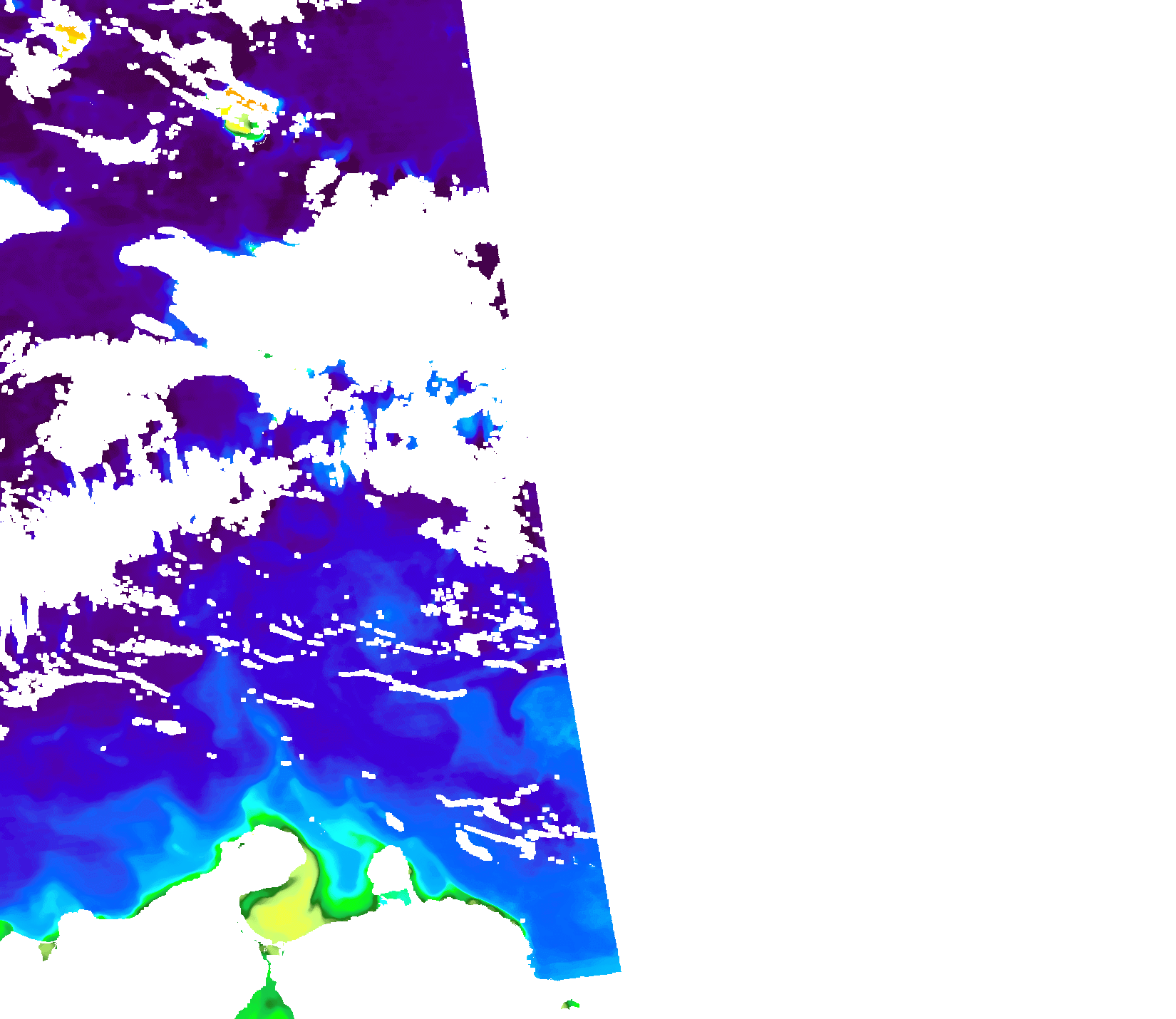This screenshot has height=1019, width=1176.
Task: Click the tiny green patch at bottom right
Action: (x=570, y=1004)
